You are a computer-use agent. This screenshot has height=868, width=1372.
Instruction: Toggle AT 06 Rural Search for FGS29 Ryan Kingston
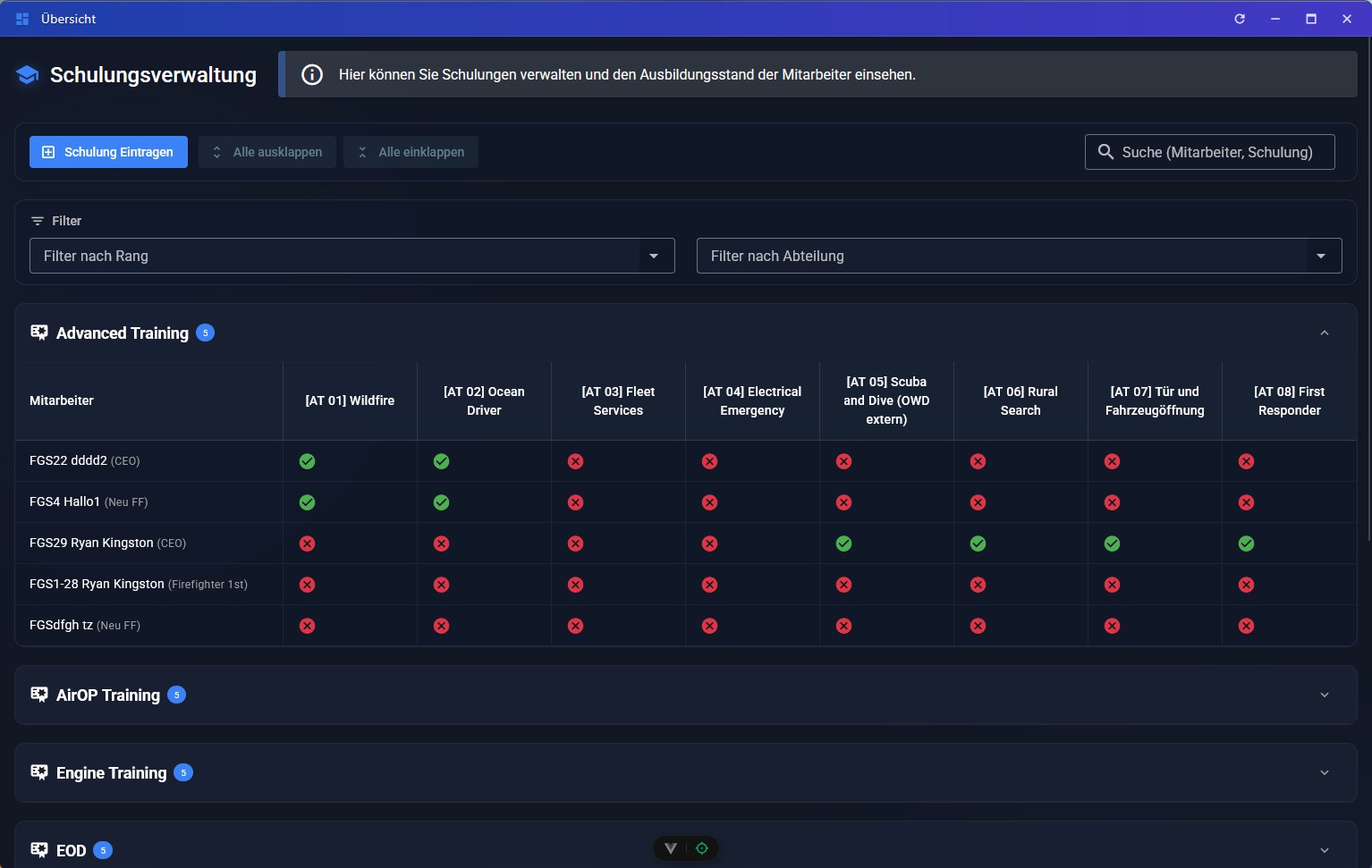tap(978, 544)
